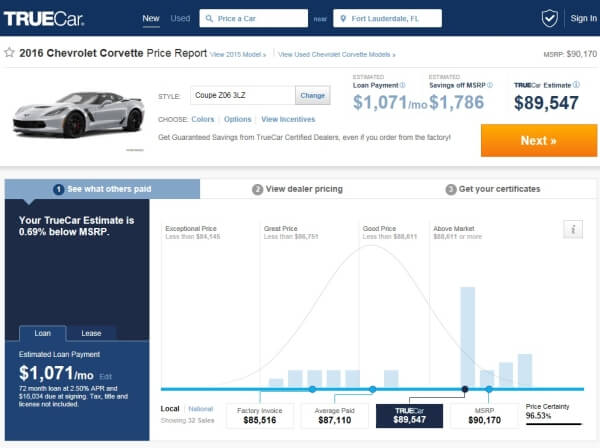
Task: Open the View Incentives link
Action: coord(288,119)
